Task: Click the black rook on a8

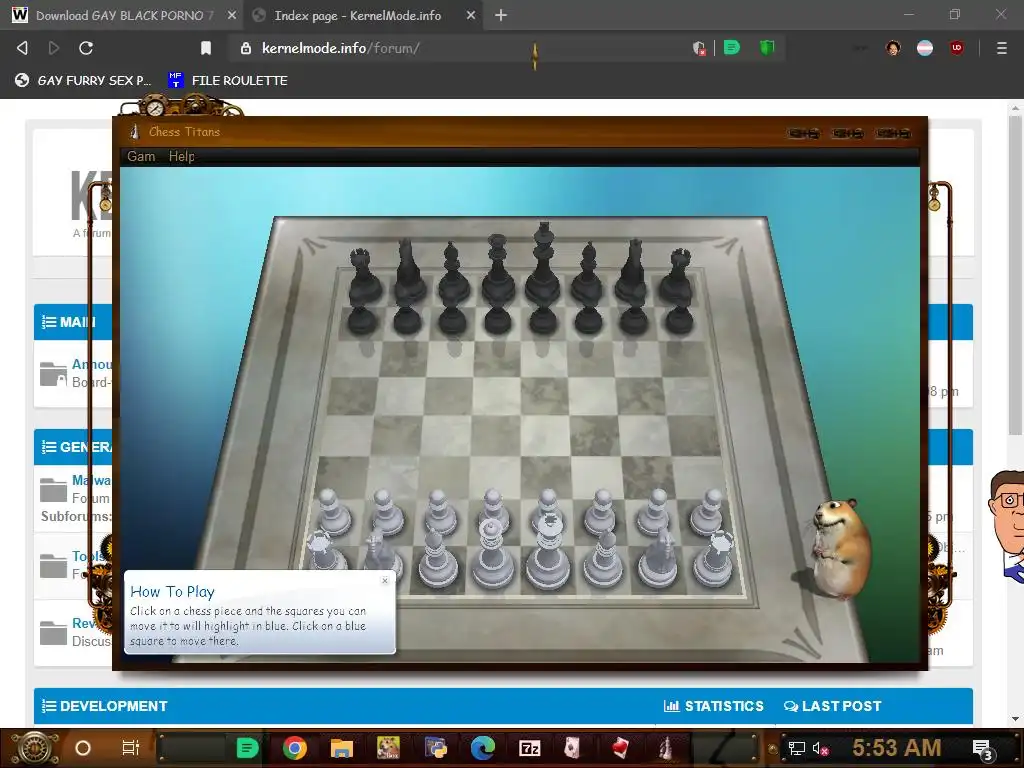Action: point(363,277)
